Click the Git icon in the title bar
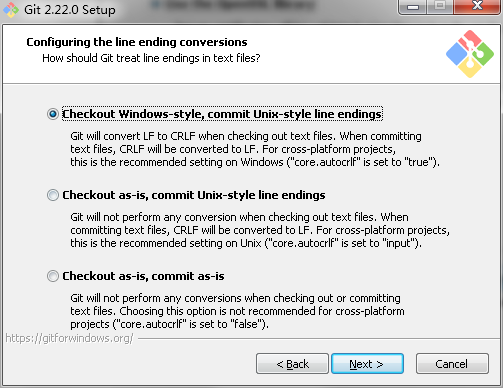This screenshot has width=503, height=388. [x=11, y=9]
